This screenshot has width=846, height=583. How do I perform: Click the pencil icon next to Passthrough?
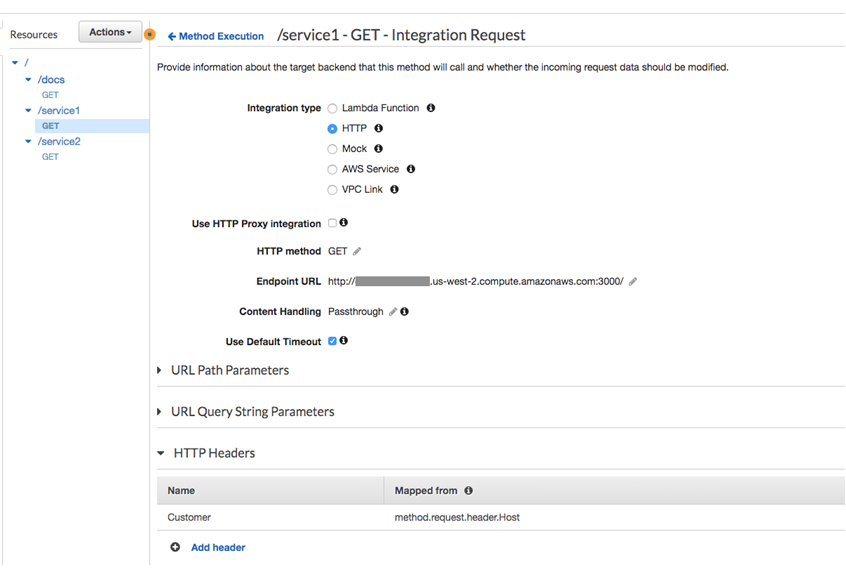click(x=393, y=312)
